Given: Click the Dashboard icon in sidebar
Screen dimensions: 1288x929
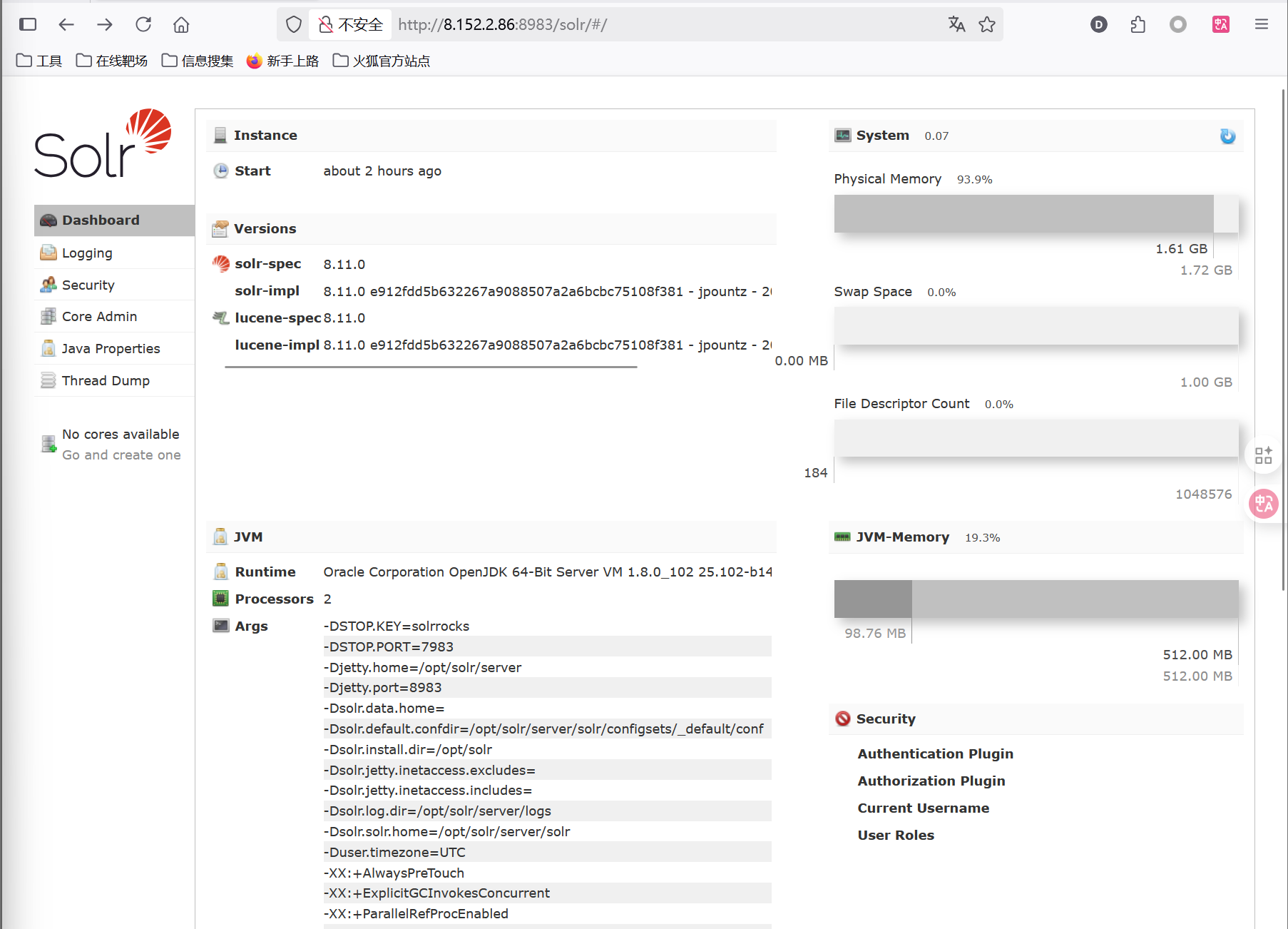Looking at the screenshot, I should (48, 220).
